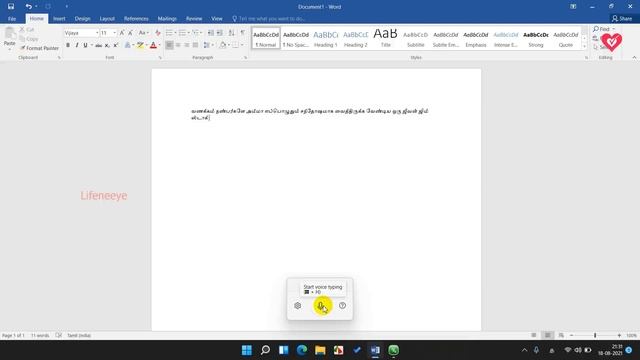Open Microsoft Edge from taskbar

[302, 350]
